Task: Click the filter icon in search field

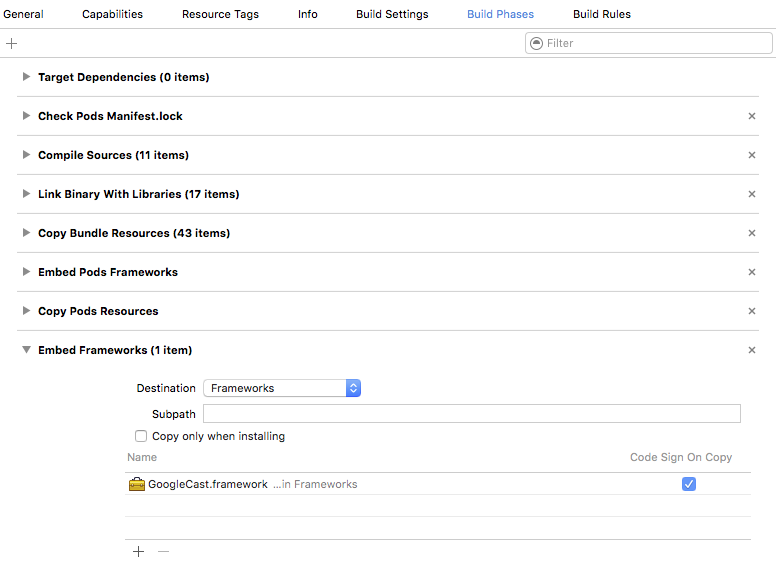Action: pyautogui.click(x=537, y=43)
